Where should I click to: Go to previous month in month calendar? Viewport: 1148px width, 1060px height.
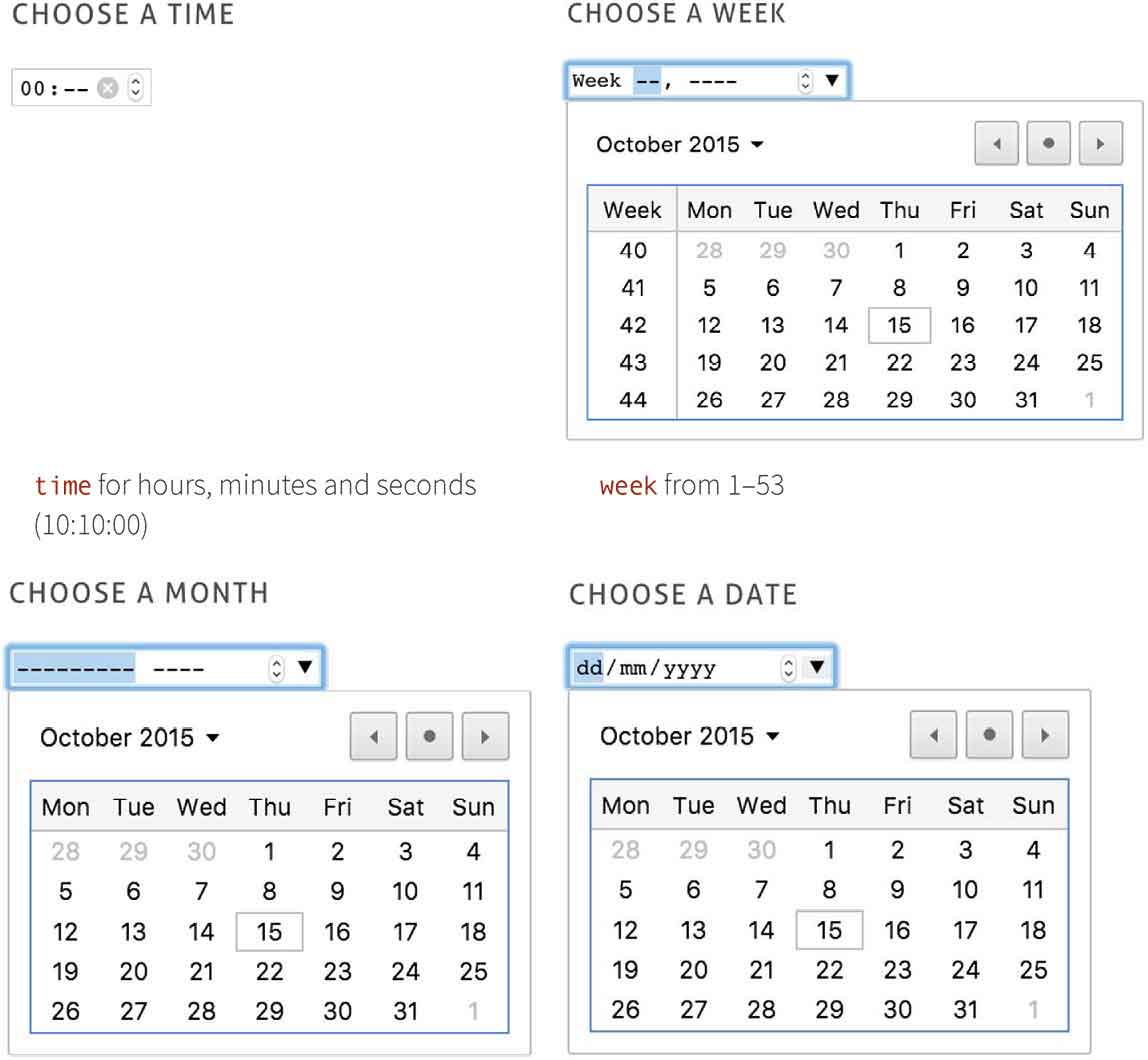point(373,737)
